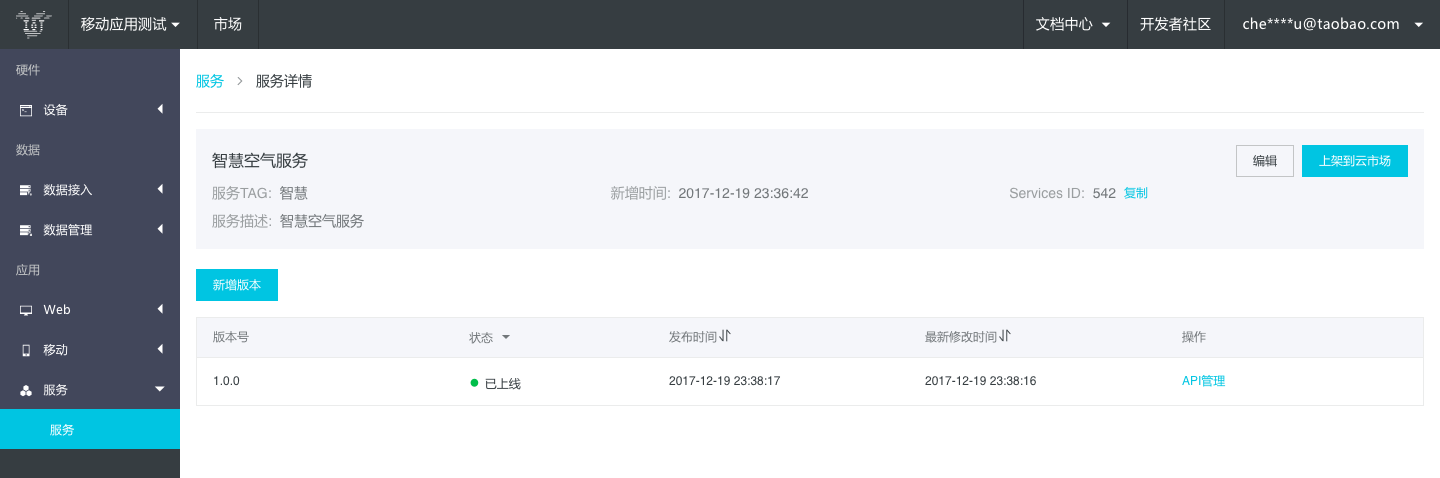Screen dimensions: 1440x478
Task: Open the 数据管理 sidebar menu item
Action: pyautogui.click(x=90, y=229)
